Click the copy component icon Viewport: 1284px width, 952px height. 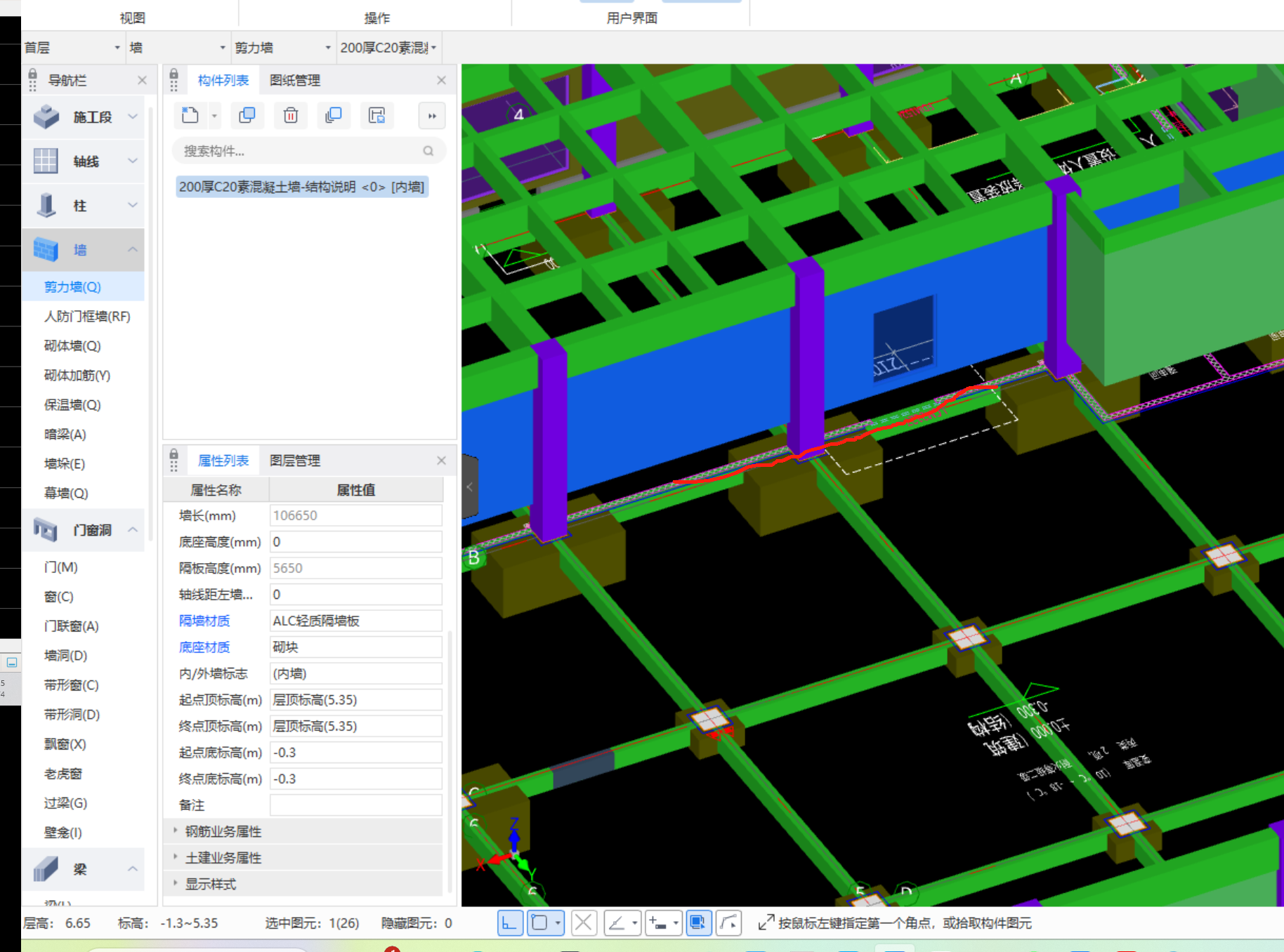click(x=247, y=115)
